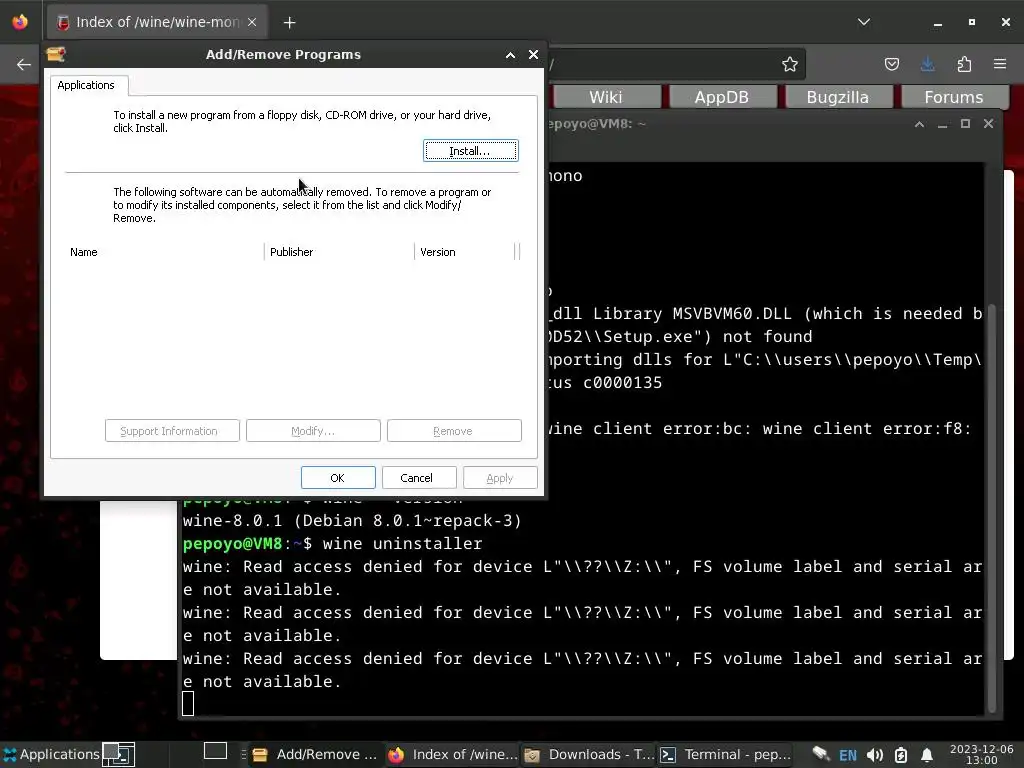Open the Forums link on WineHQ
The image size is (1024, 768).
[x=953, y=97]
